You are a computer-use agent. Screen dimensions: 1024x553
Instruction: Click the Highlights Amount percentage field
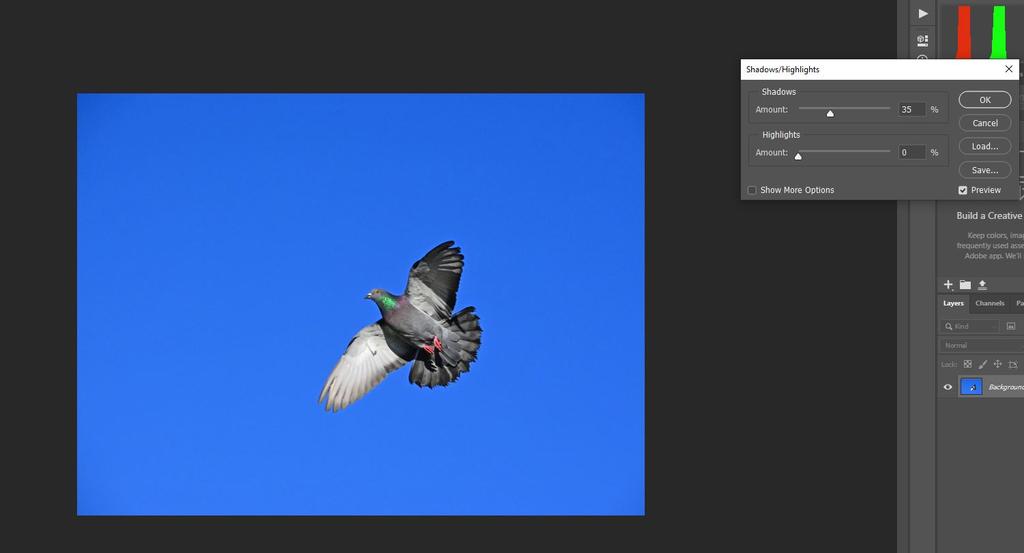(911, 153)
